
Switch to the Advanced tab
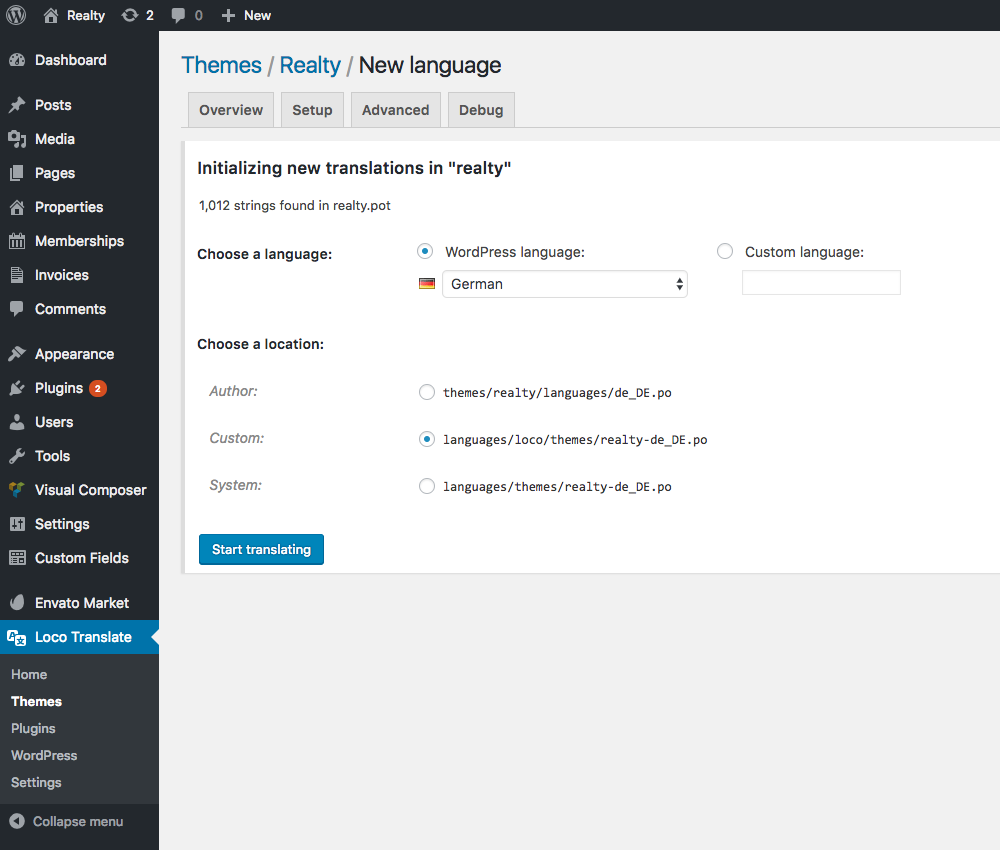pyautogui.click(x=395, y=110)
